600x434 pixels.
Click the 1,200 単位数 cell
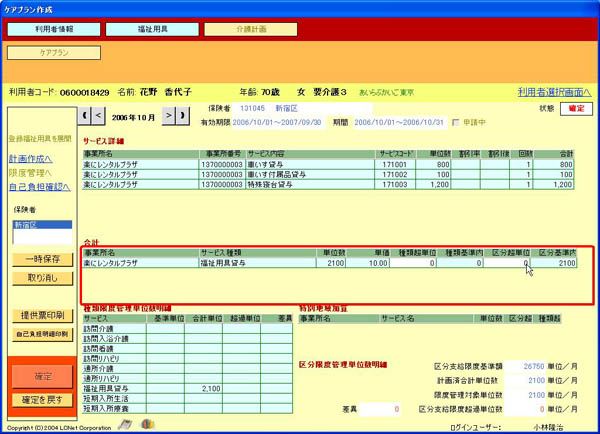pos(434,184)
